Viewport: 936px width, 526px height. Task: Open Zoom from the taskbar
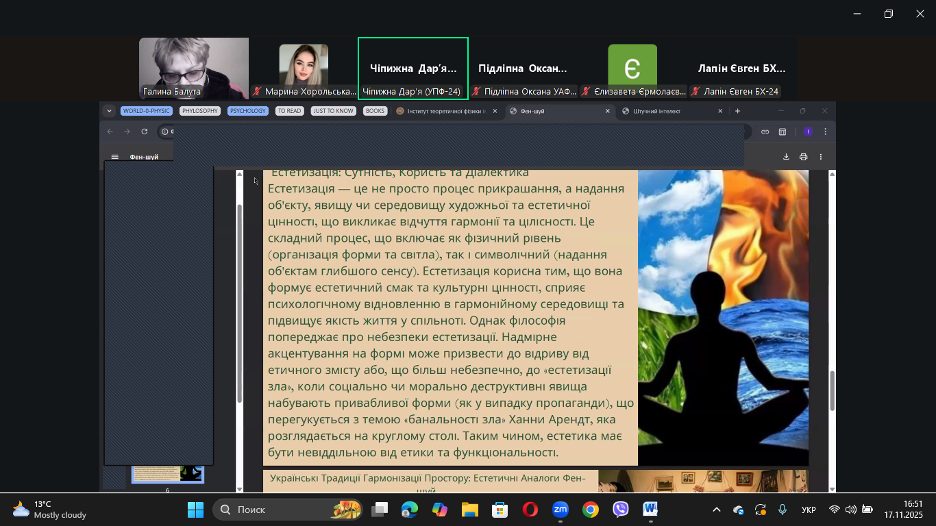tap(560, 510)
